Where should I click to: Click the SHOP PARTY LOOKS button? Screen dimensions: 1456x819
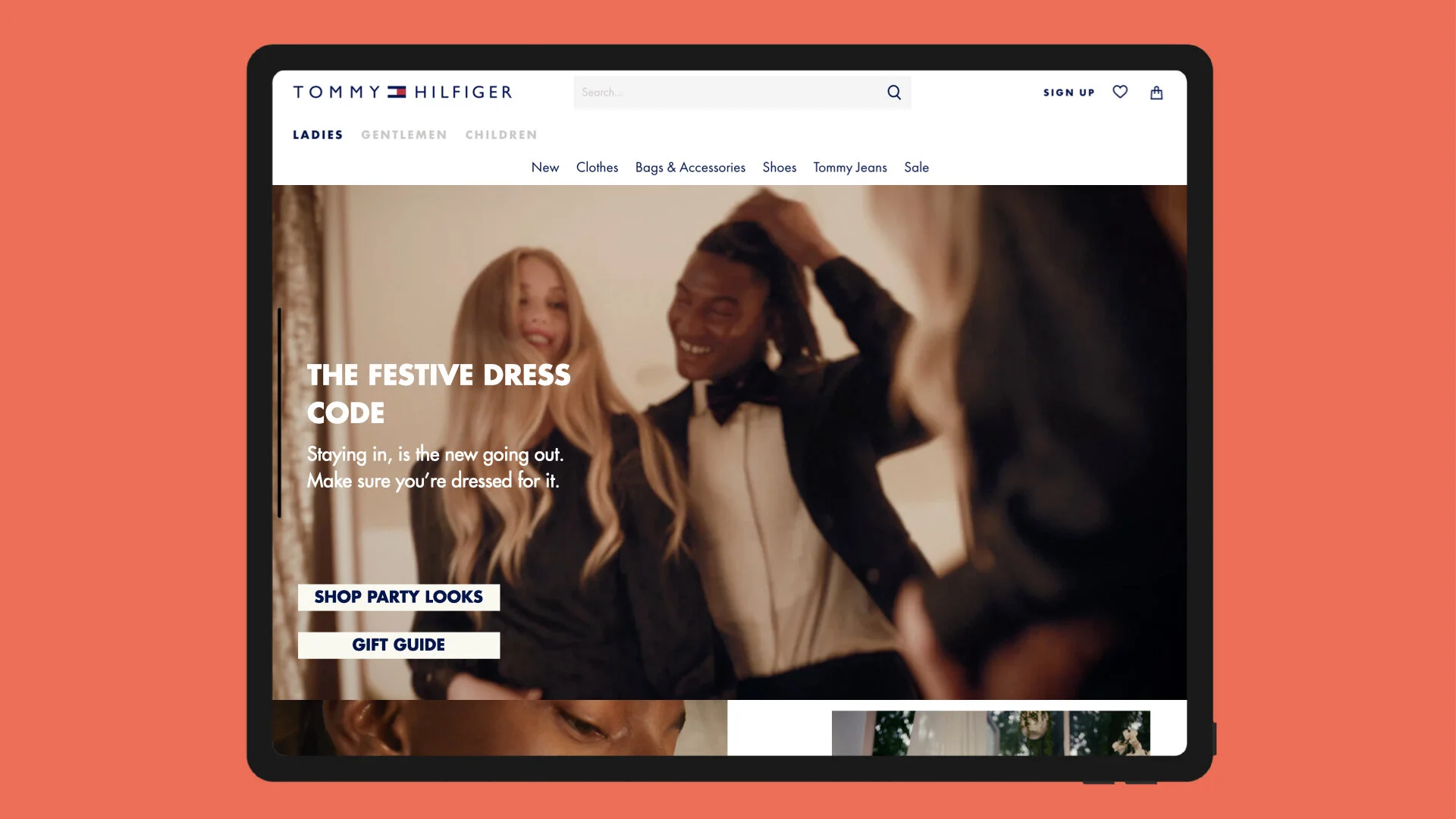(x=399, y=598)
